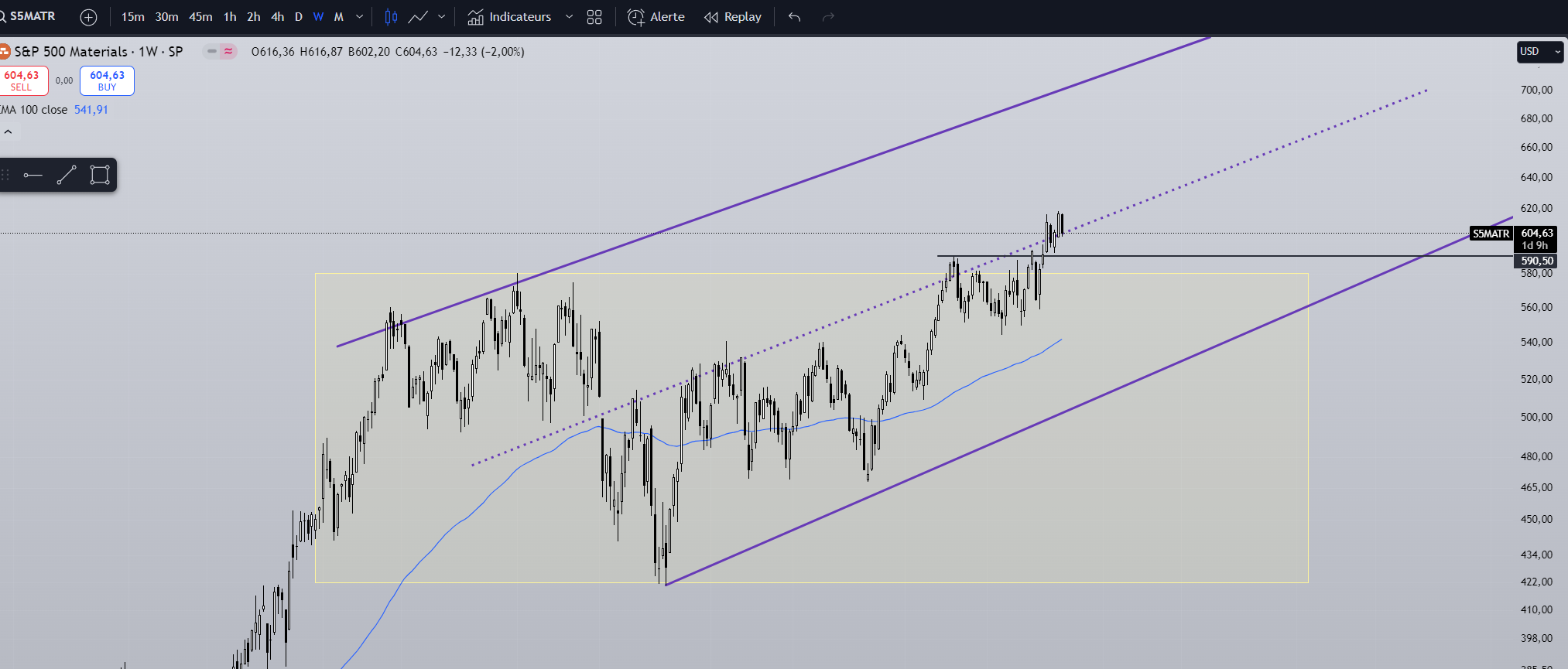Switch to the daily D timeframe
Viewport: 1568px width, 669px height.
click(x=299, y=17)
